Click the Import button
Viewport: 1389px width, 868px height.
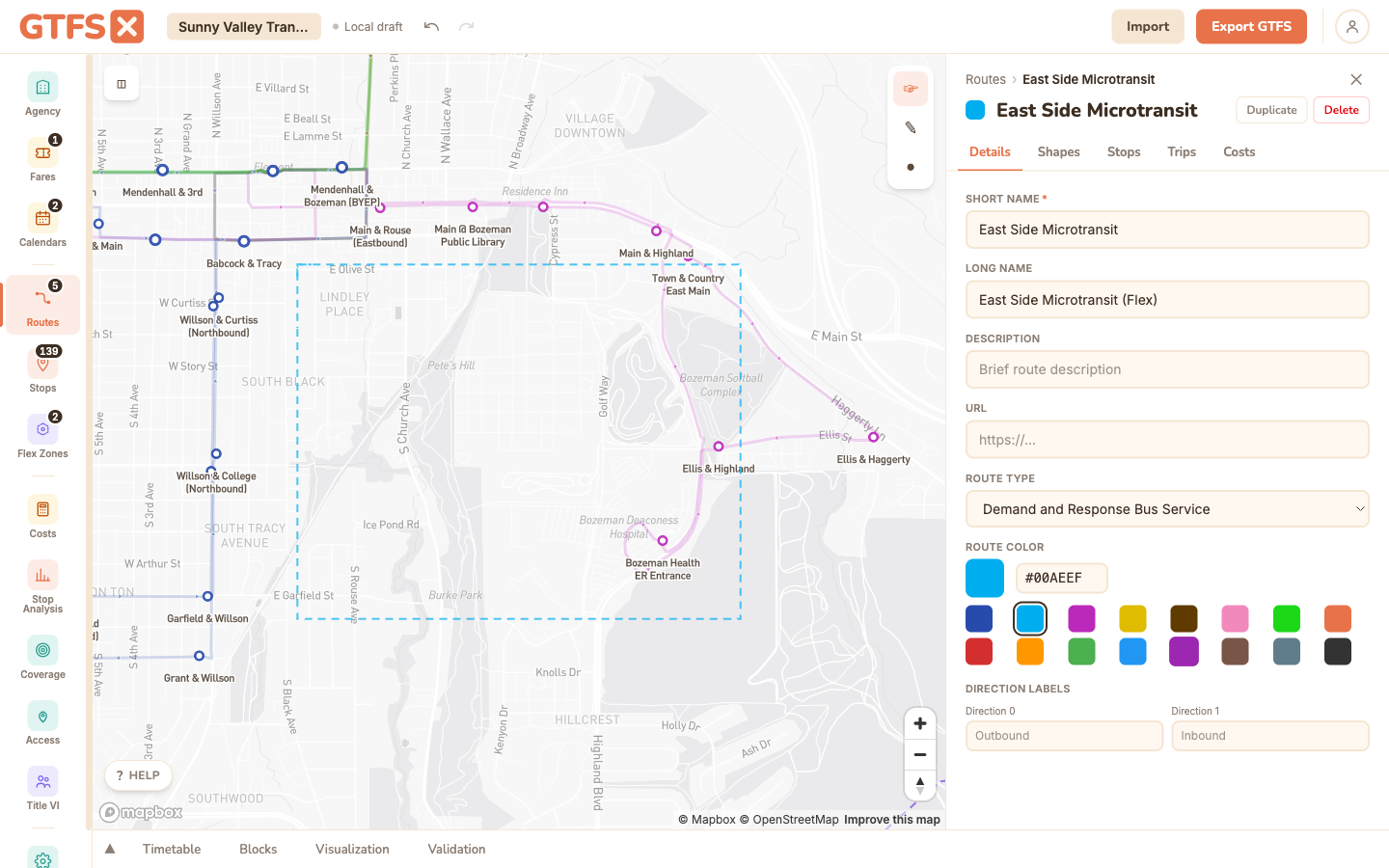point(1148,27)
